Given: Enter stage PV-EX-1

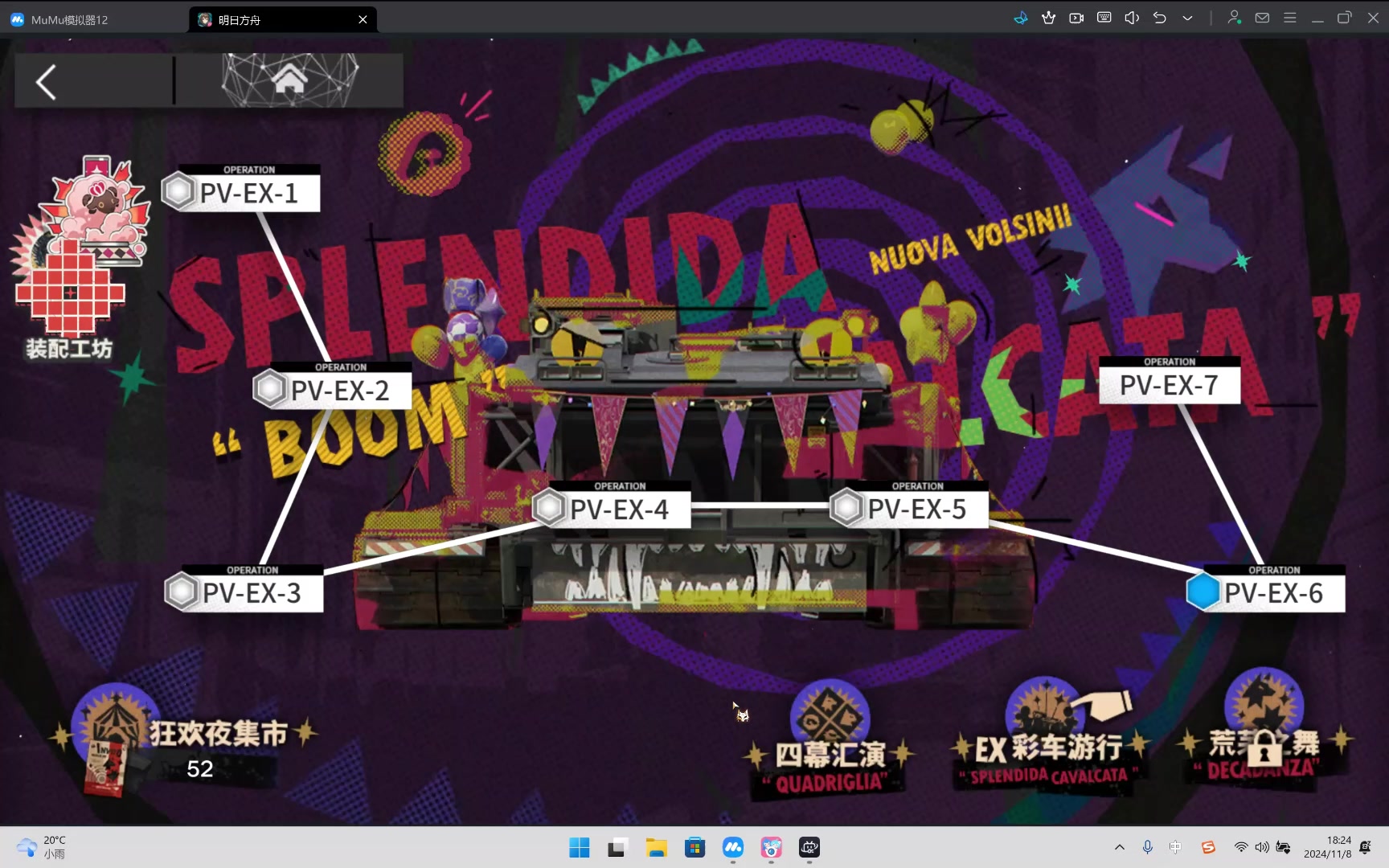Looking at the screenshot, I should [x=248, y=194].
